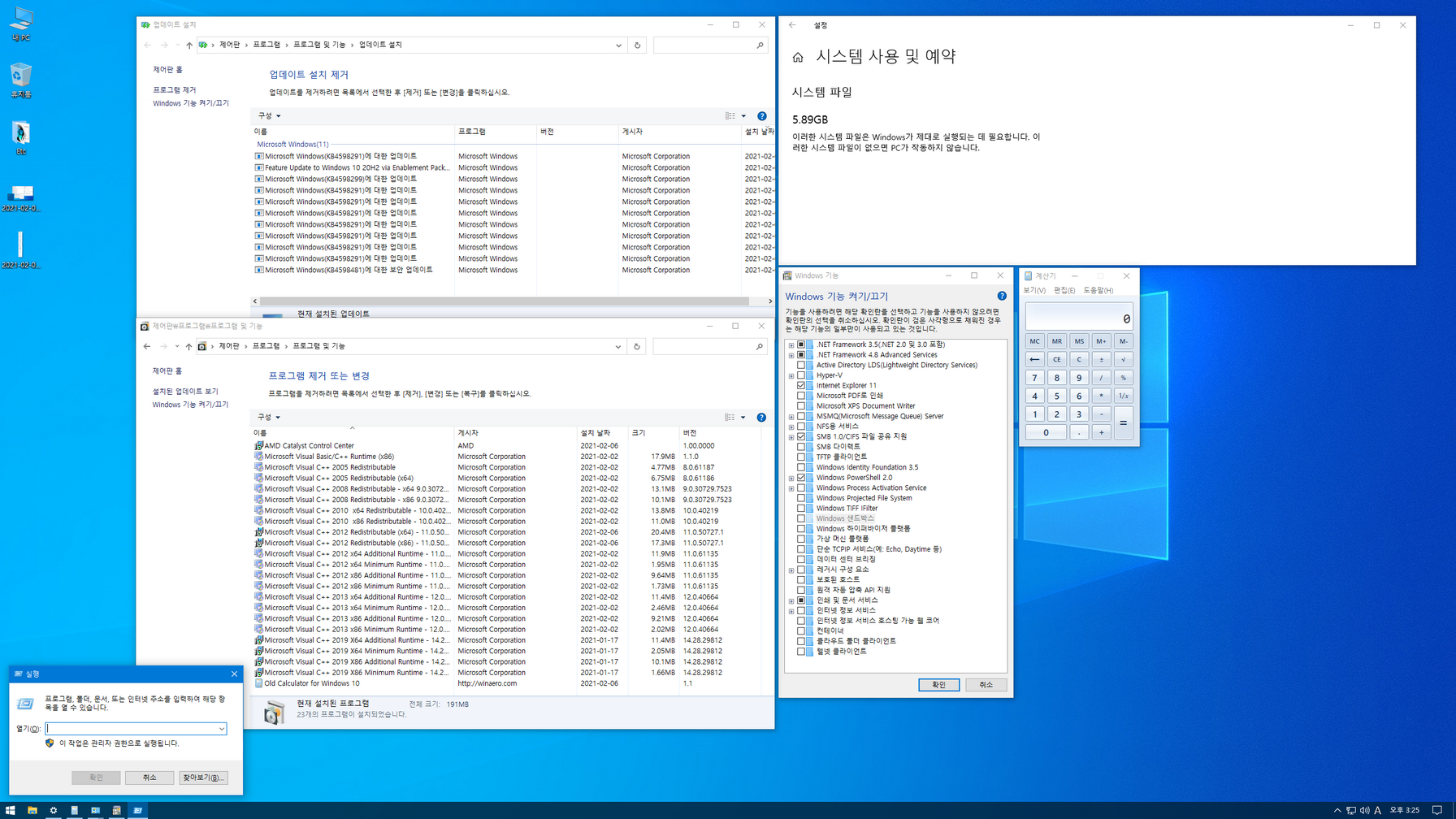The height and width of the screenshot is (819, 1456).
Task: Click 취소 in Windows 기능 dialog
Action: [x=986, y=685]
